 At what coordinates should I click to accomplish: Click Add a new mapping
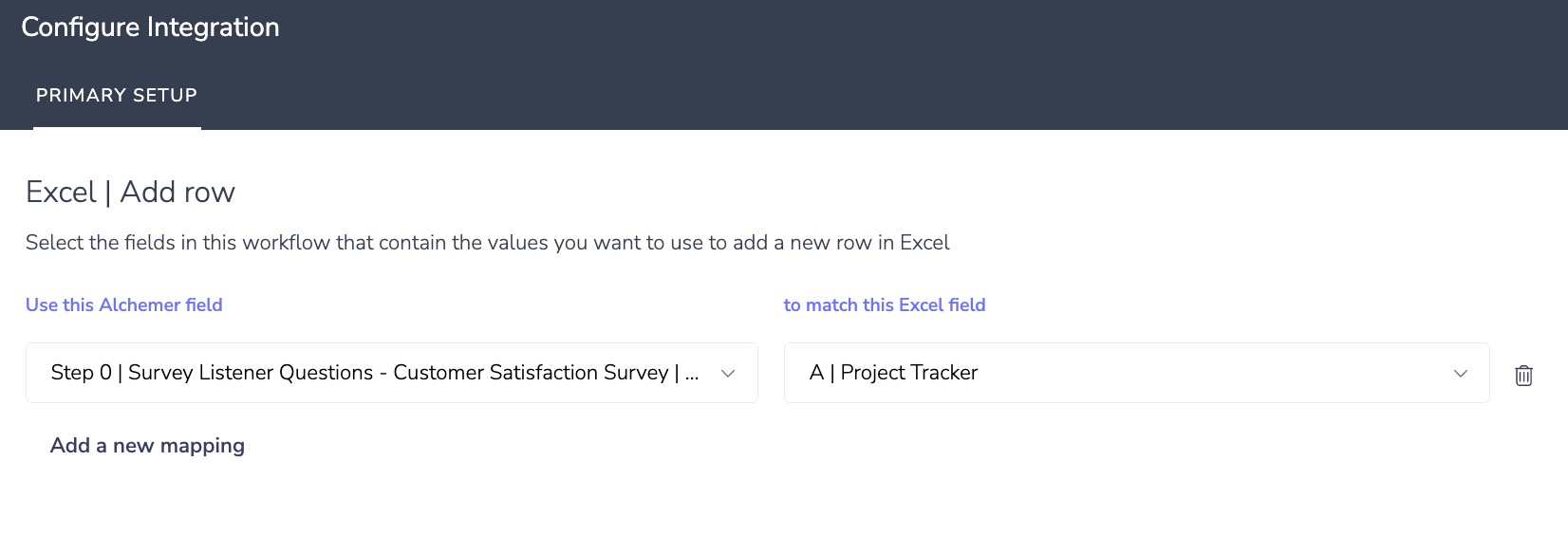pyautogui.click(x=147, y=446)
